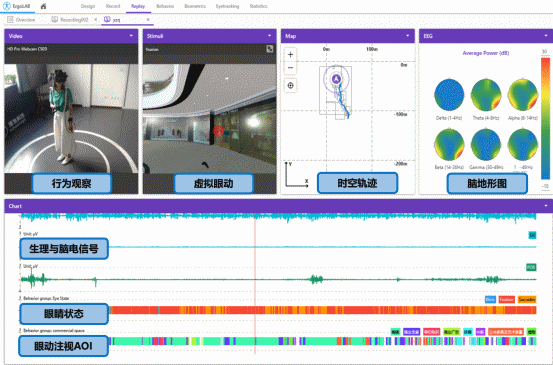Click the ErgoLAB logo icon
This screenshot has width=553, height=365.
tap(7, 6)
